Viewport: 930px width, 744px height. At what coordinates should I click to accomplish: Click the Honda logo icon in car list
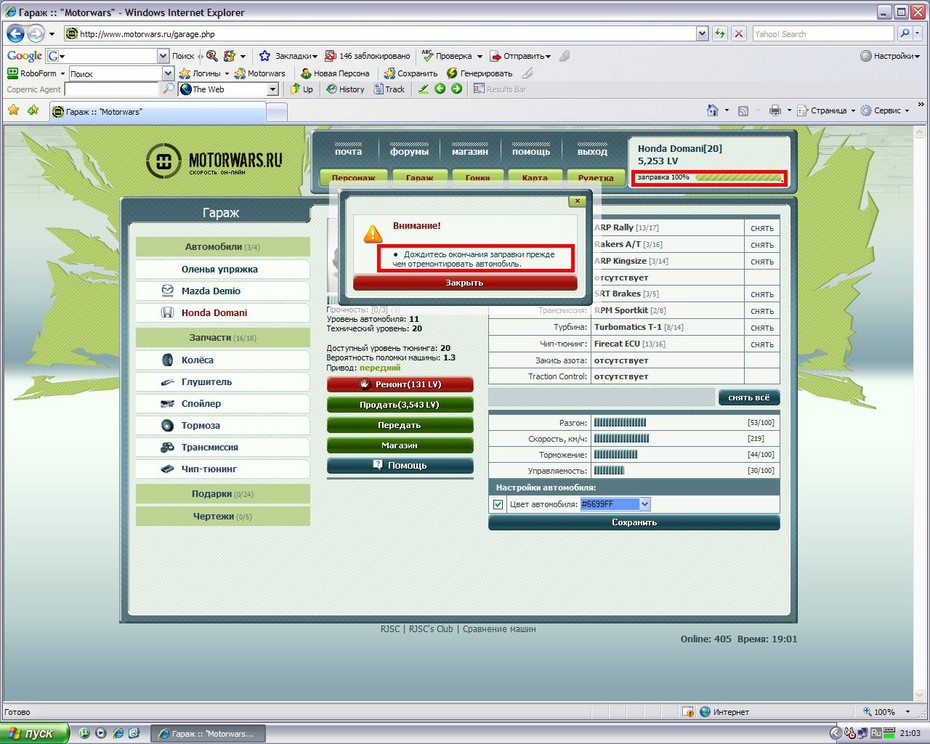point(167,313)
